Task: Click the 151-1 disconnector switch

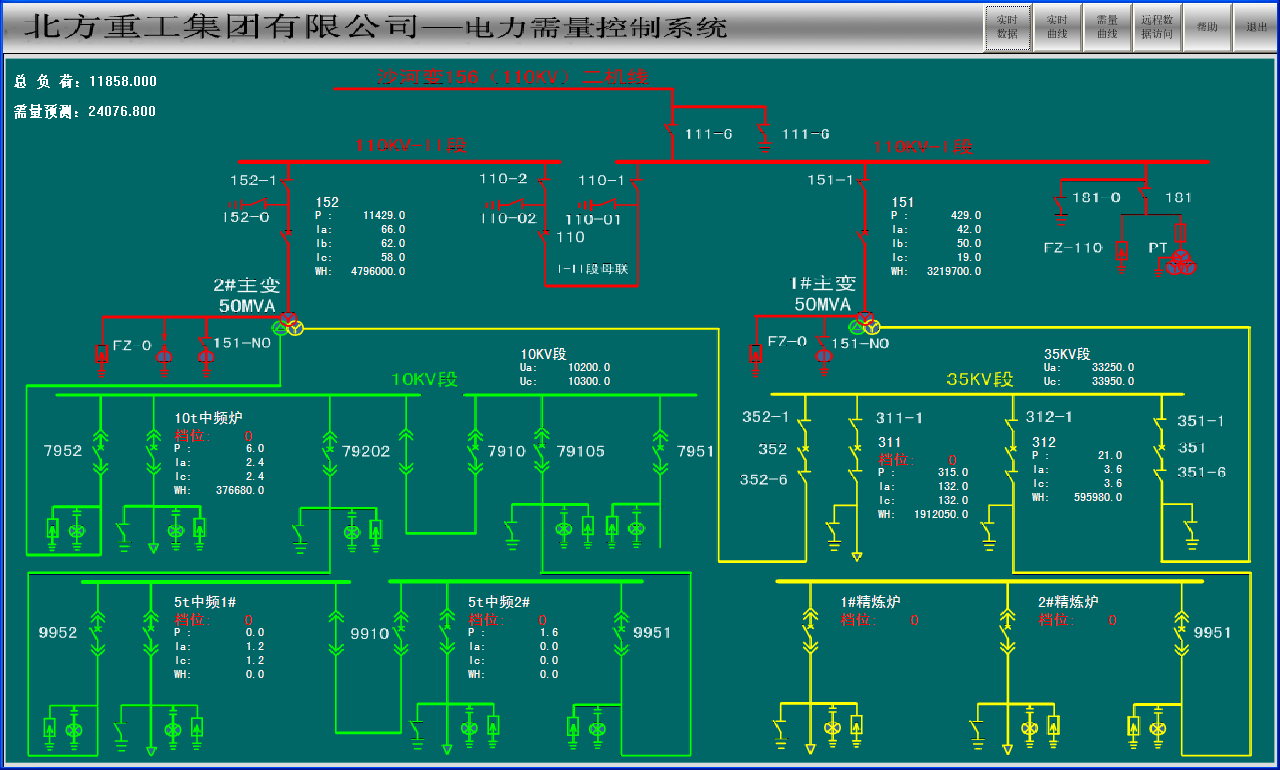Action: [863, 183]
